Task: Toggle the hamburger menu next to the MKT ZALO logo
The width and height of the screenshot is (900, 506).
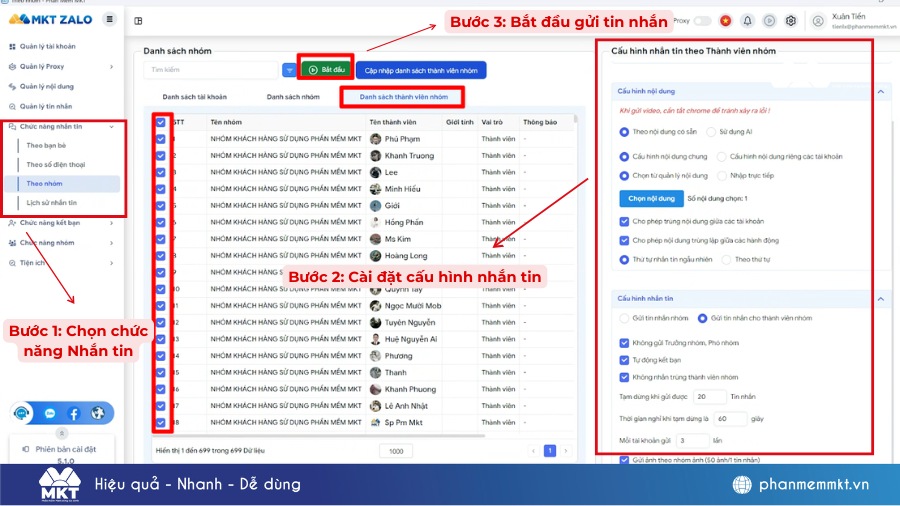Action: [109, 19]
